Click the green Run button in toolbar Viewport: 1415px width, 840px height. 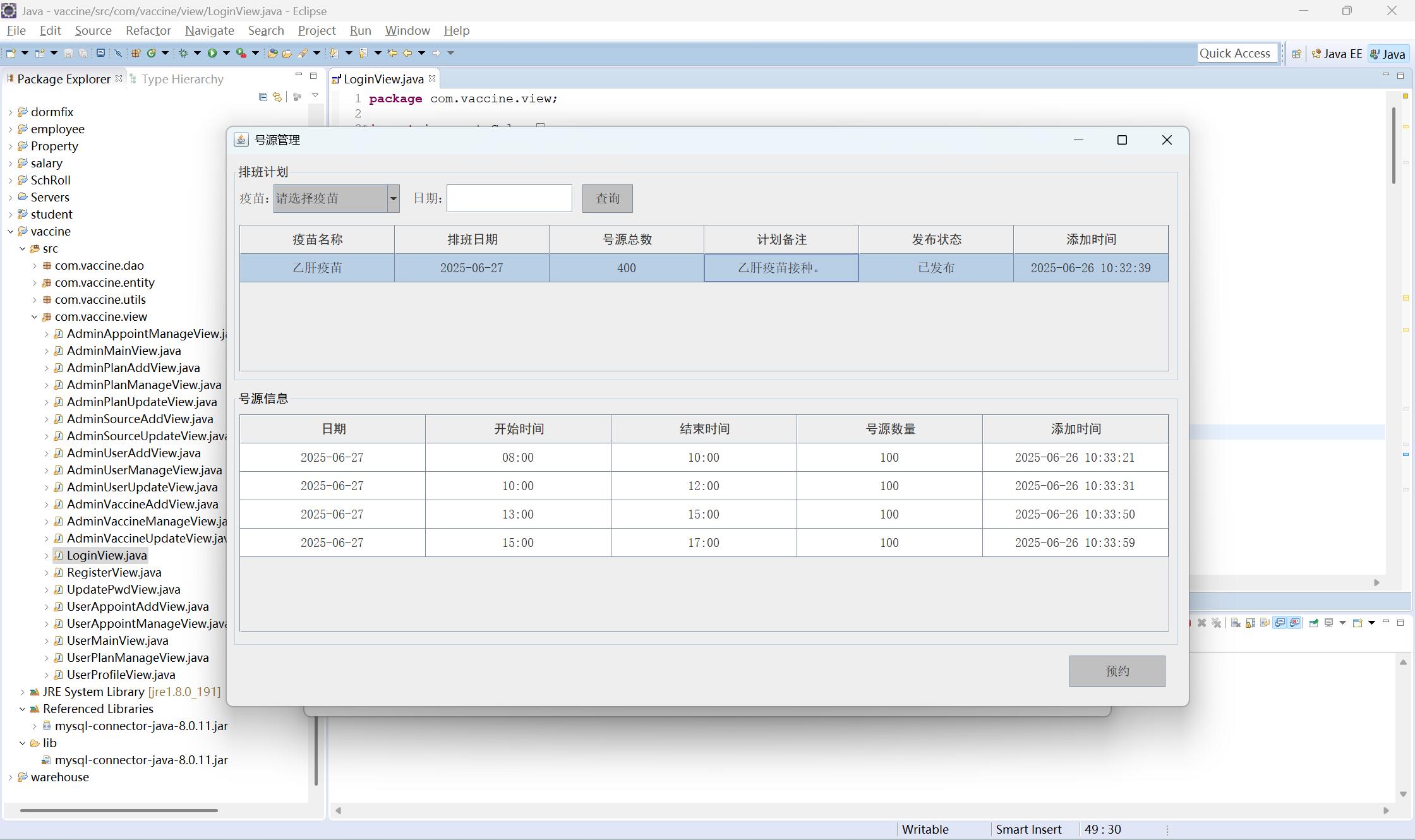pyautogui.click(x=212, y=53)
